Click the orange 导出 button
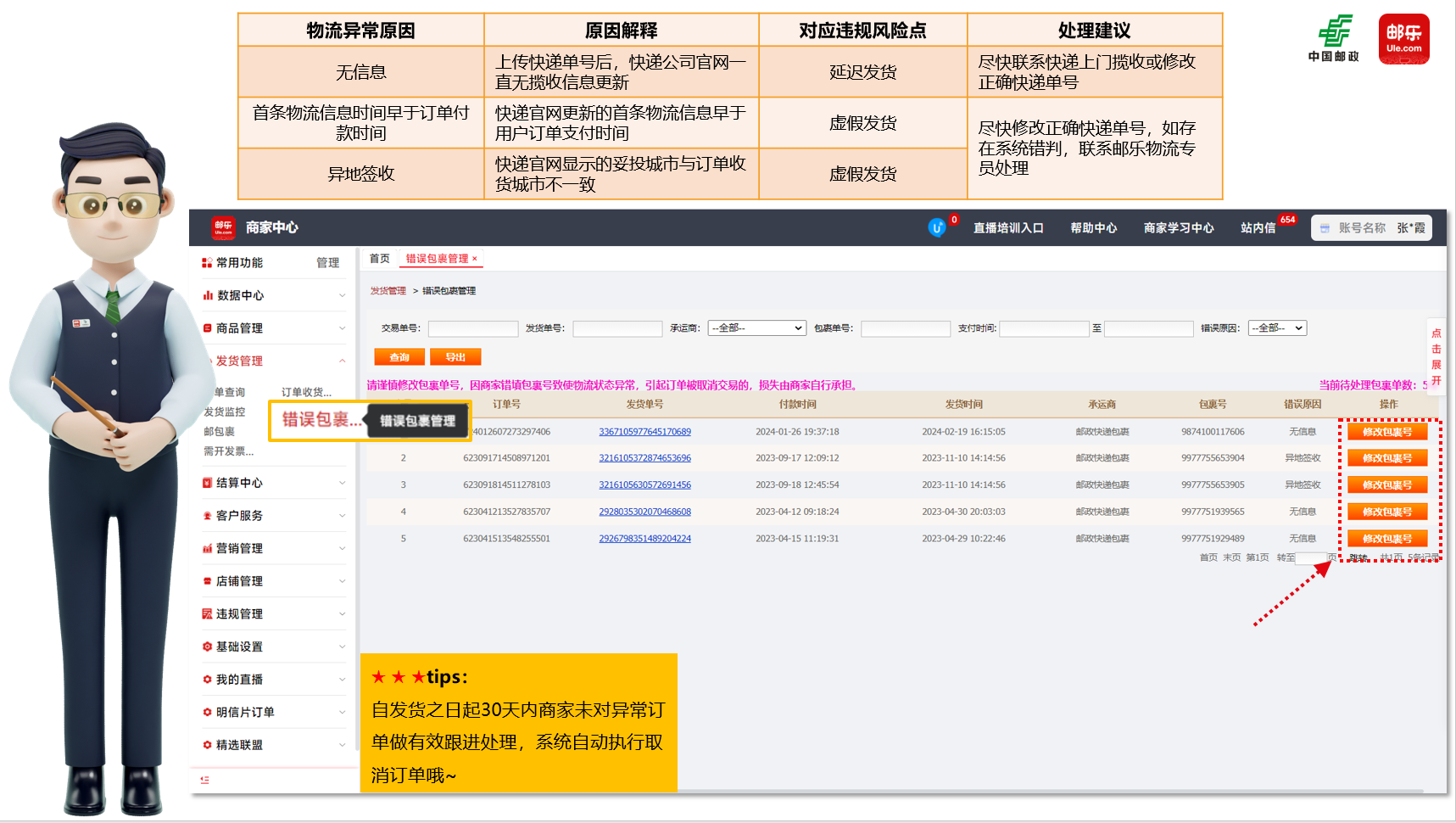 (455, 357)
